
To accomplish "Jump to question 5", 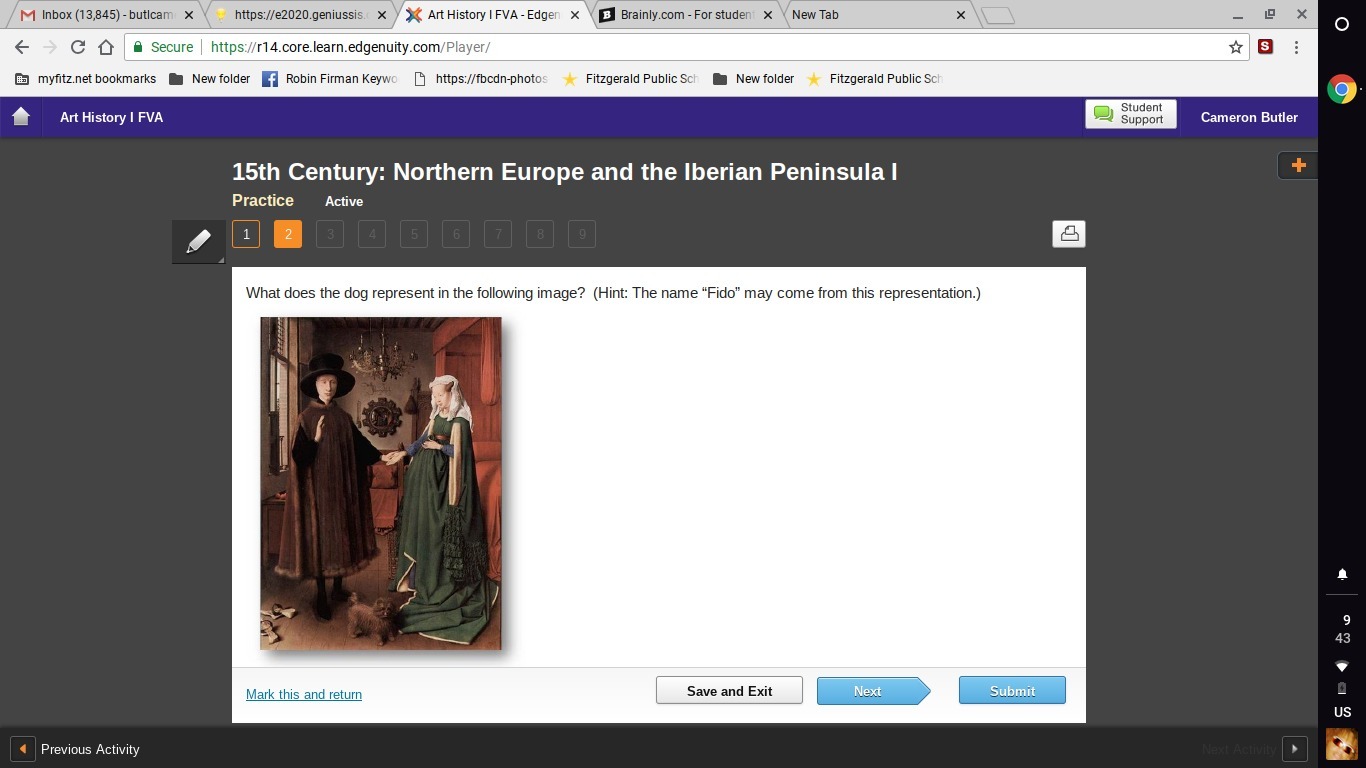I will pos(414,234).
